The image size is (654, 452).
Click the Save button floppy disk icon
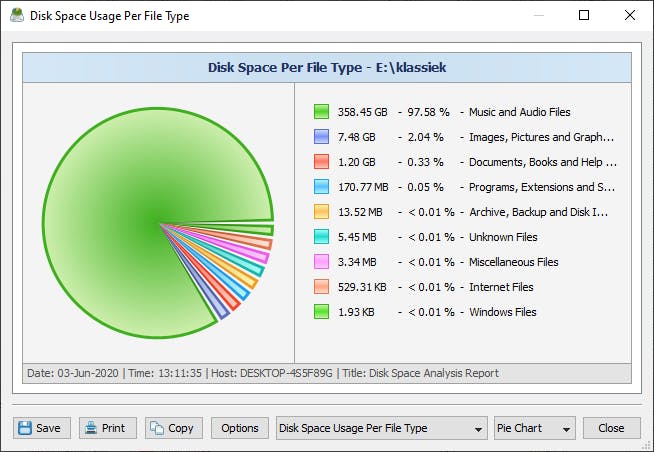coord(24,428)
